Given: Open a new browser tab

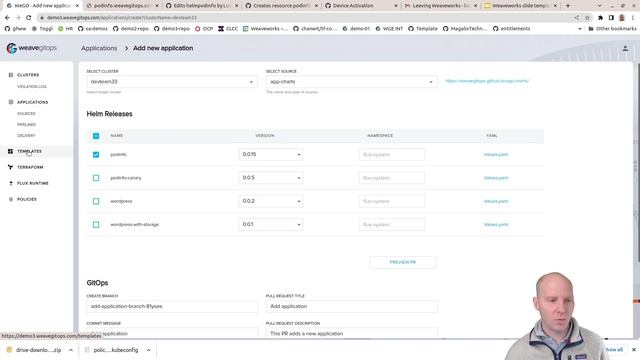Looking at the screenshot, I should [568, 6].
